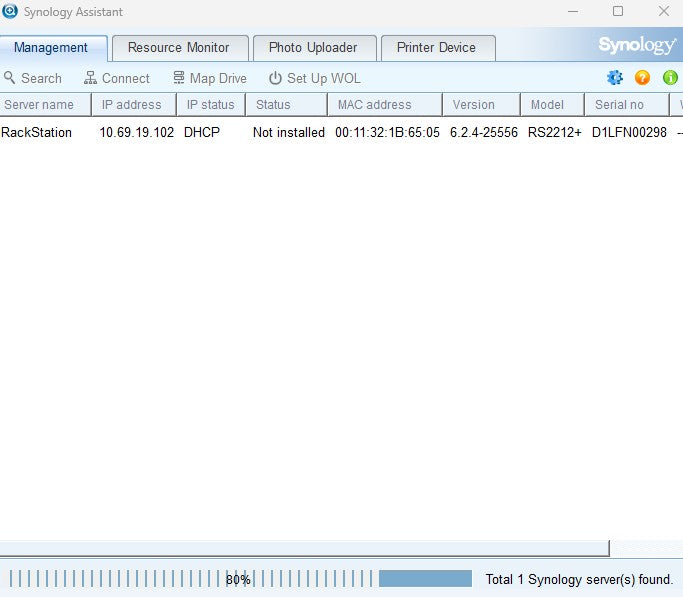The image size is (683, 597).
Task: Minimize the Synology Assistant window
Action: point(573,11)
